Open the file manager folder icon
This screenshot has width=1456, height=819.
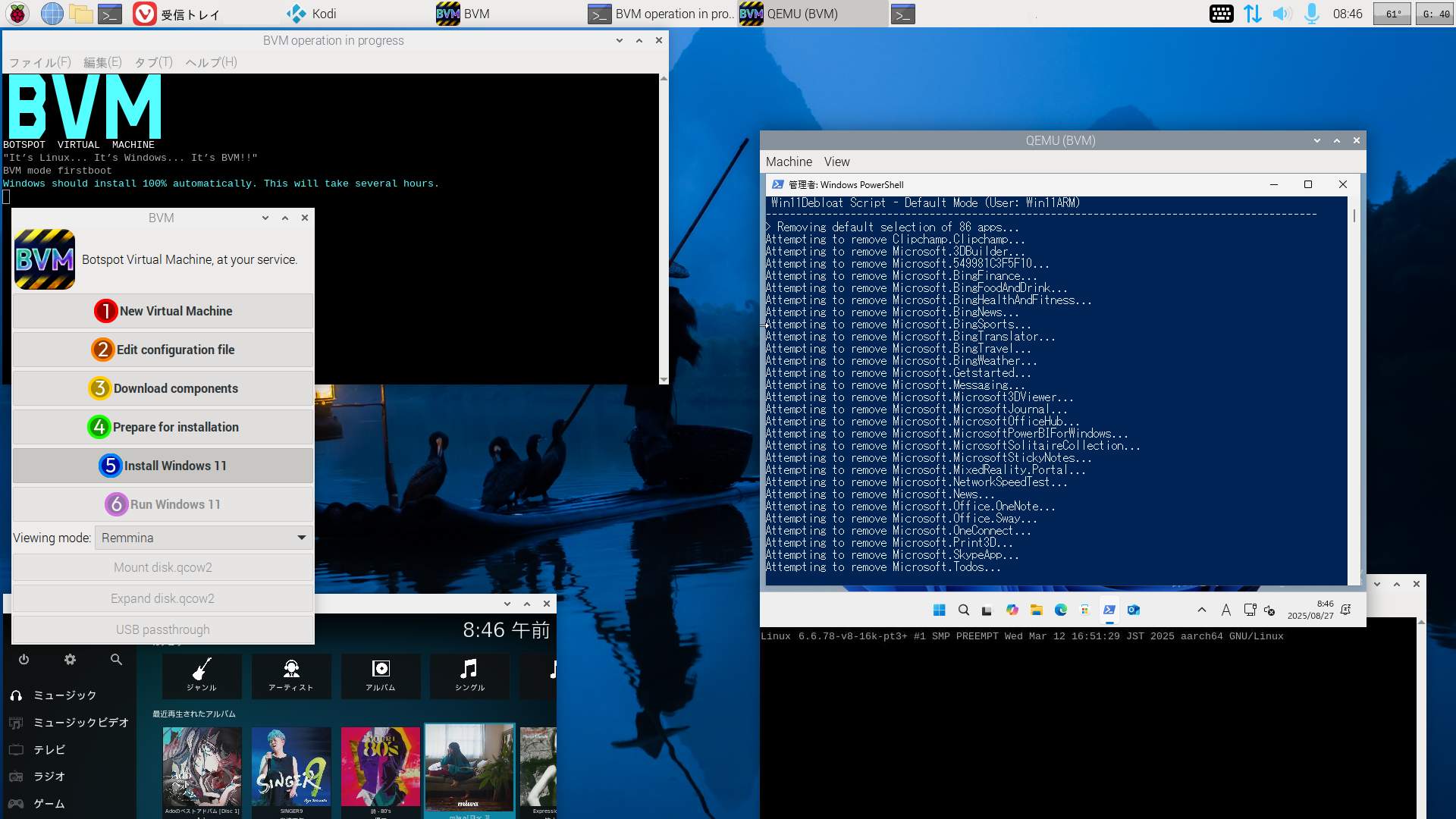(x=80, y=14)
